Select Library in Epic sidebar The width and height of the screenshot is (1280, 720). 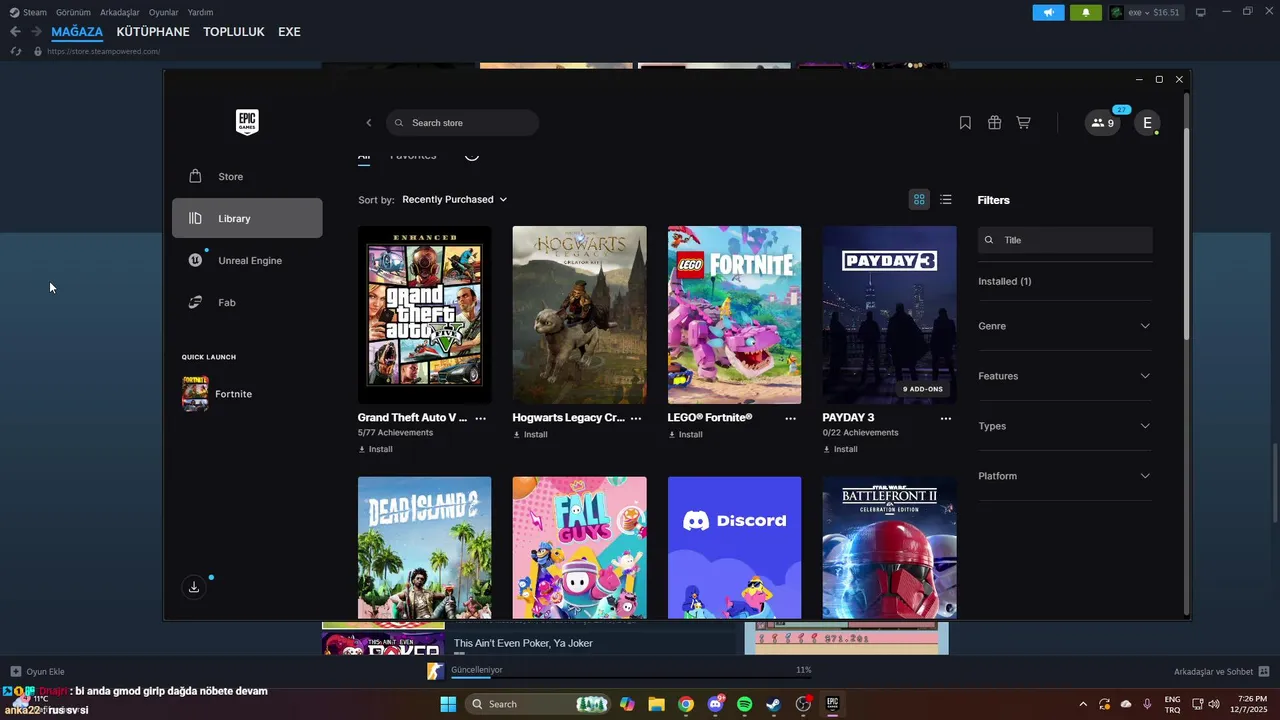247,218
